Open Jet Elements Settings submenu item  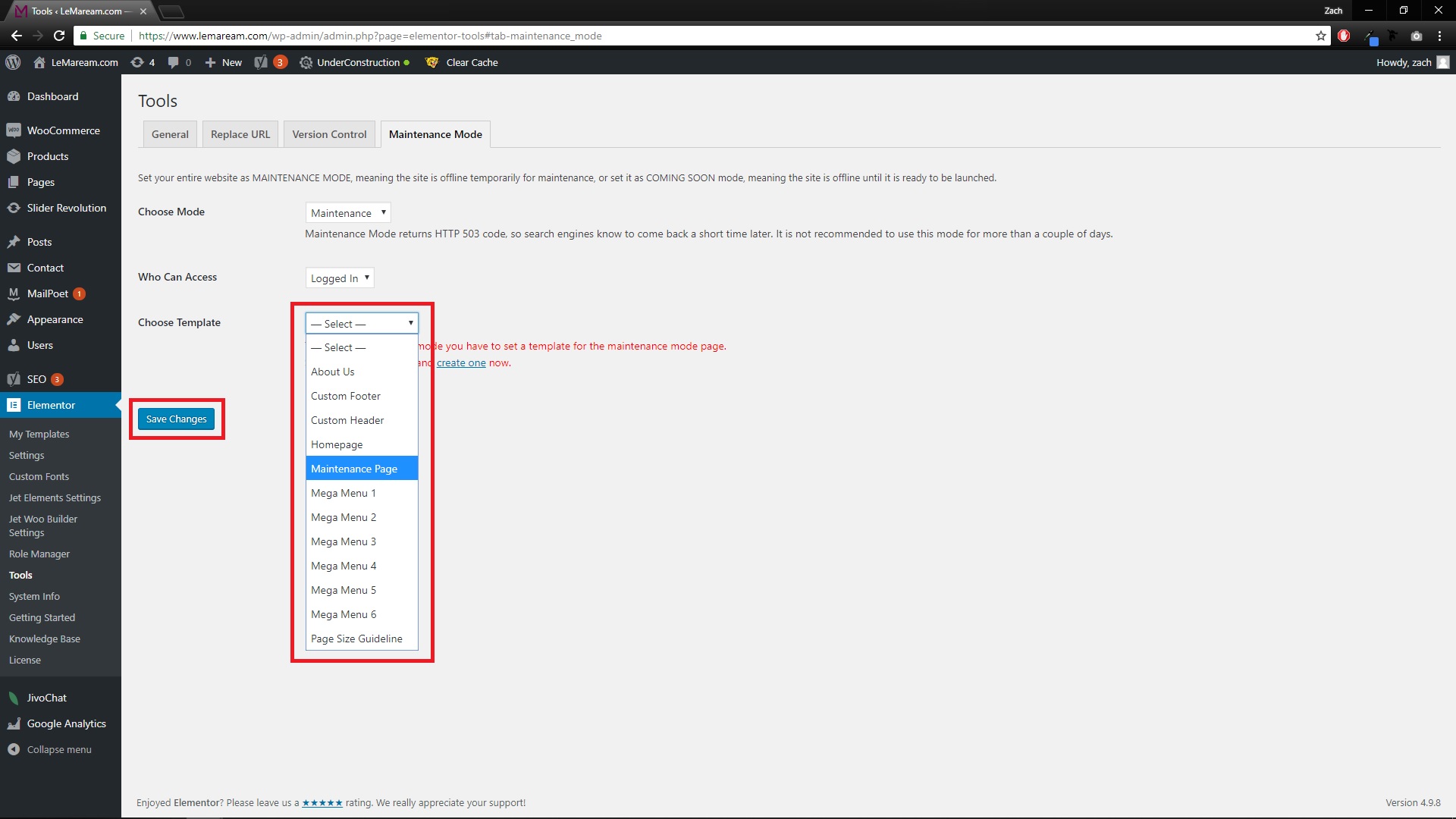[x=55, y=498]
